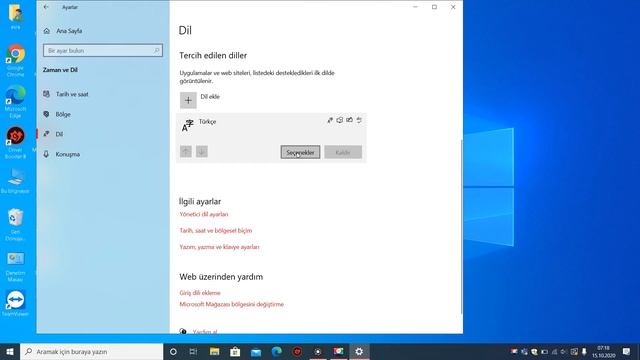Open Geri Dönüşüm recycle bin icon
This screenshot has height=360, width=640.
coord(16,224)
